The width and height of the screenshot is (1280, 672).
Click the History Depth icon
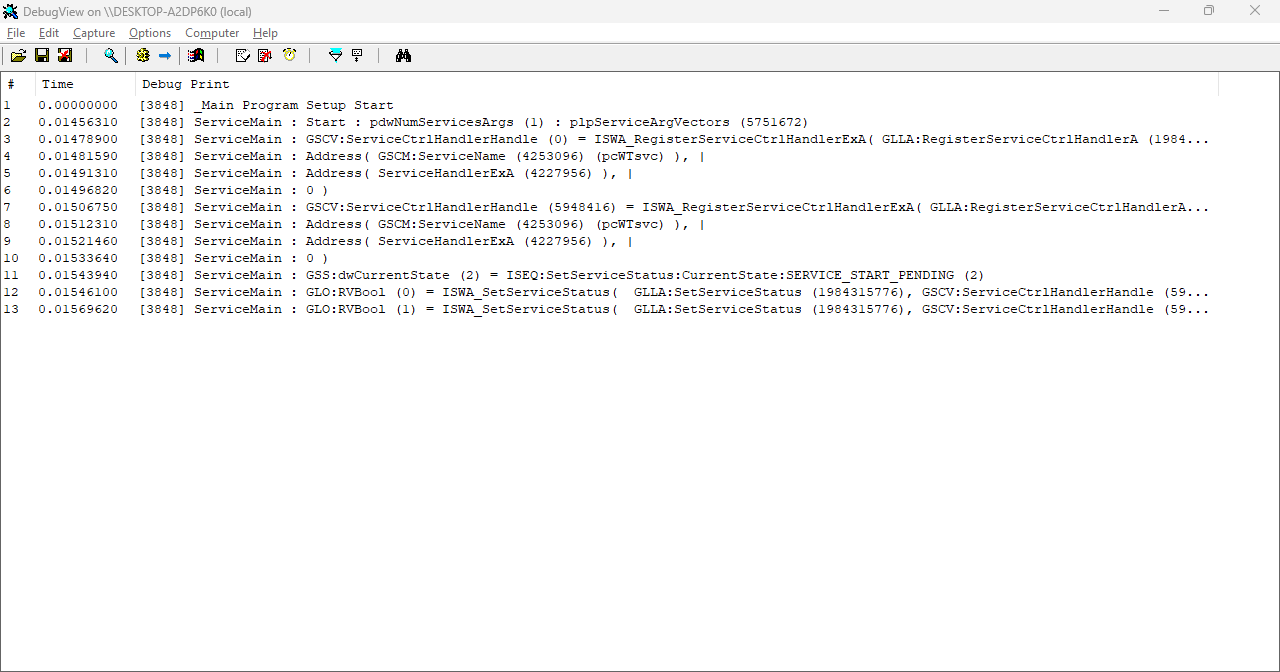click(357, 56)
